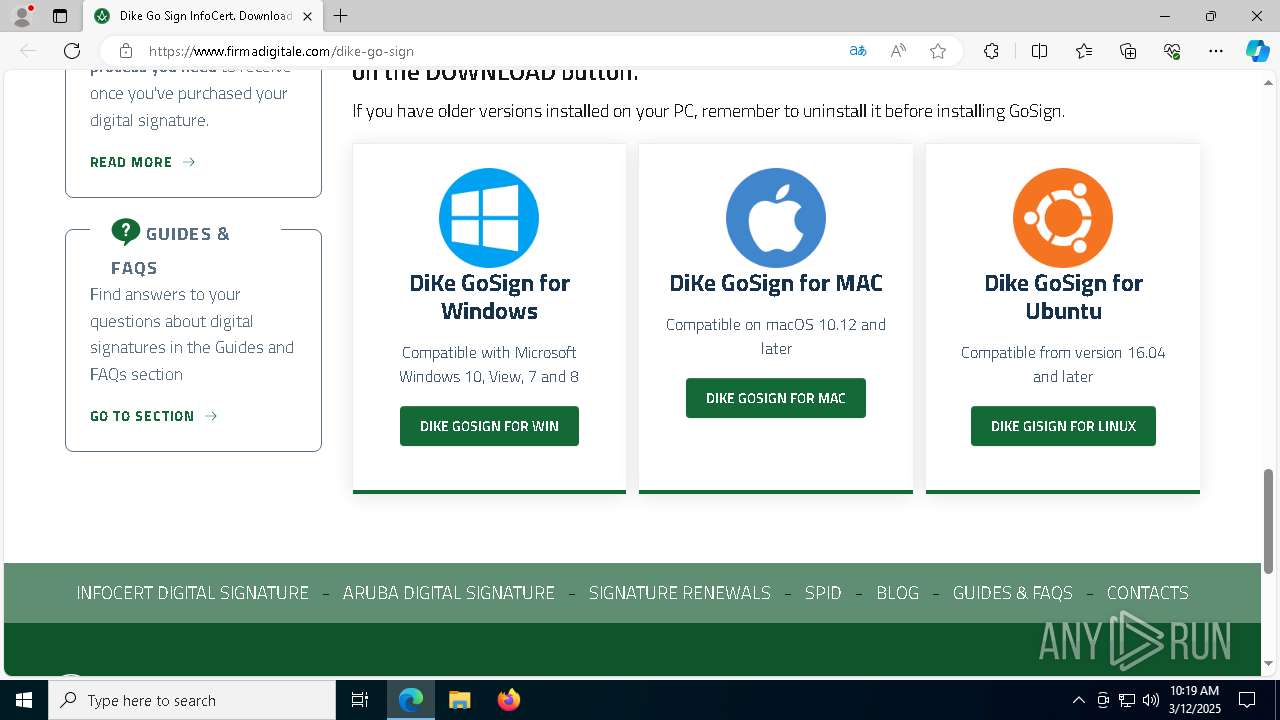
Task: Open the Extensions icon
Action: pos(991,51)
